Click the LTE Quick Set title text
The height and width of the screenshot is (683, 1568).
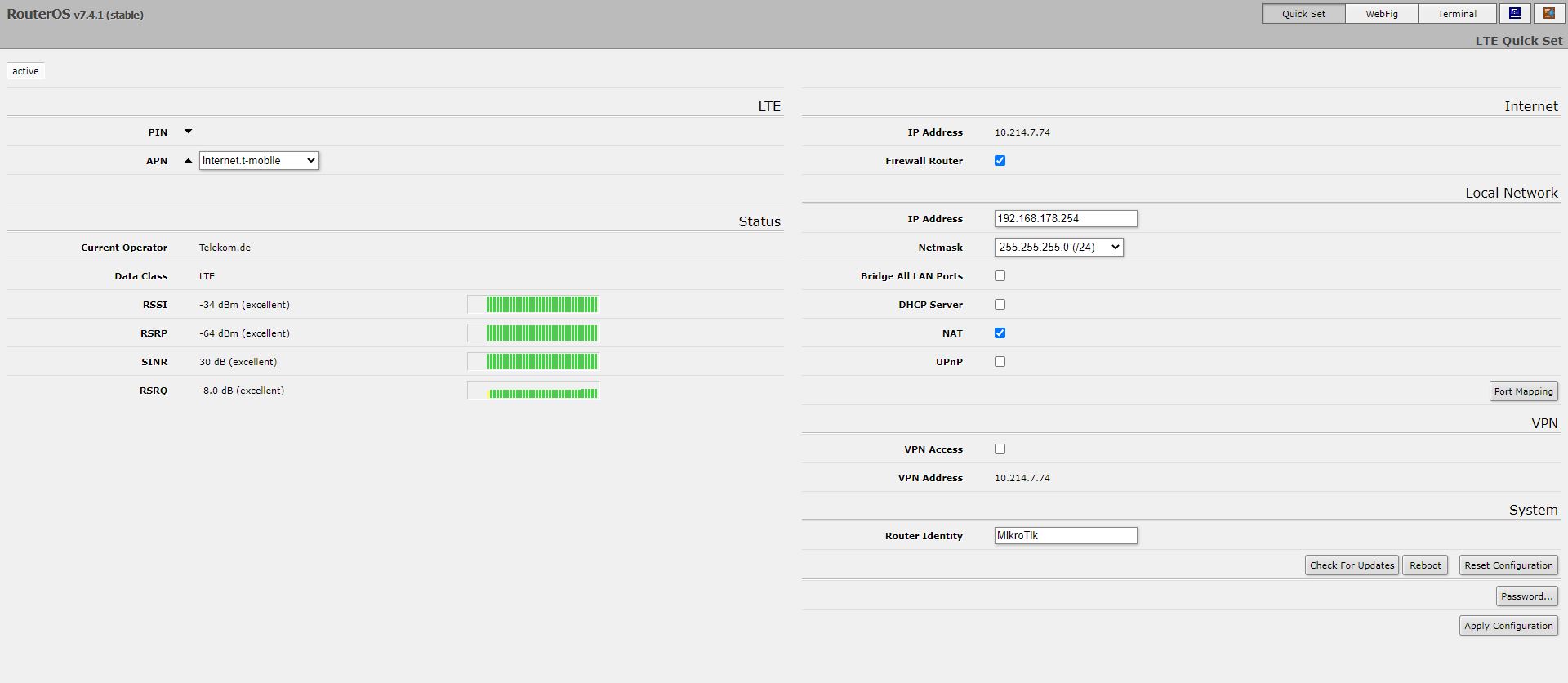(1518, 41)
